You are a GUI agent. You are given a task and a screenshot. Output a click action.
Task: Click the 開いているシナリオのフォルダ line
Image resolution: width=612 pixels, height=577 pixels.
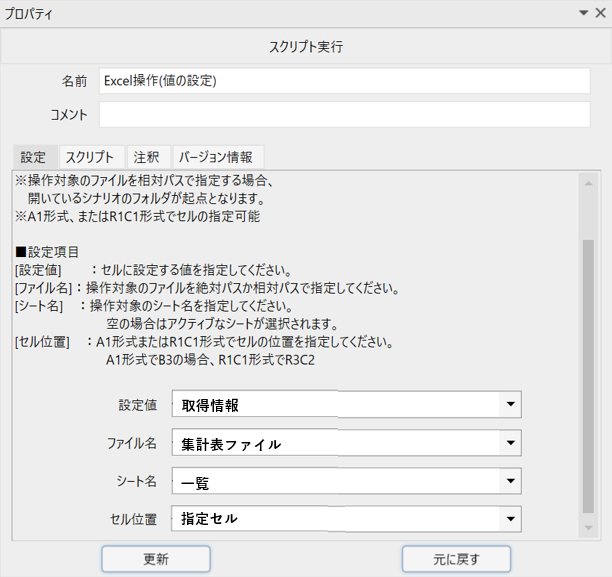147,198
